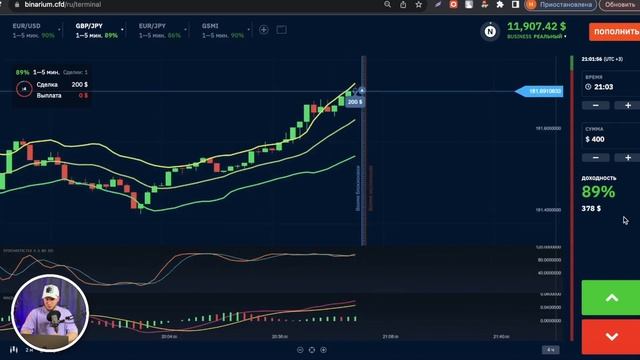Switch to the GBP/JPY asset tab
The image size is (640, 360).
(x=96, y=31)
